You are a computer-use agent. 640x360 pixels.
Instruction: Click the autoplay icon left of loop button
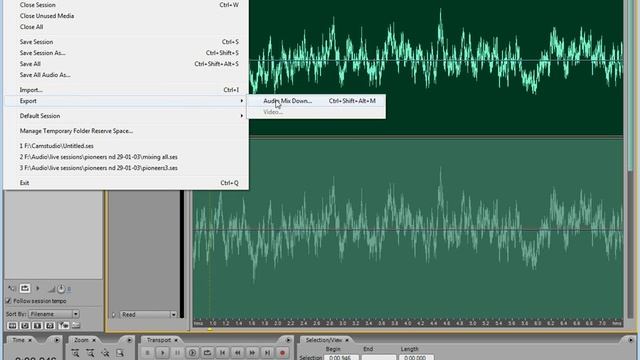click(x=11, y=289)
